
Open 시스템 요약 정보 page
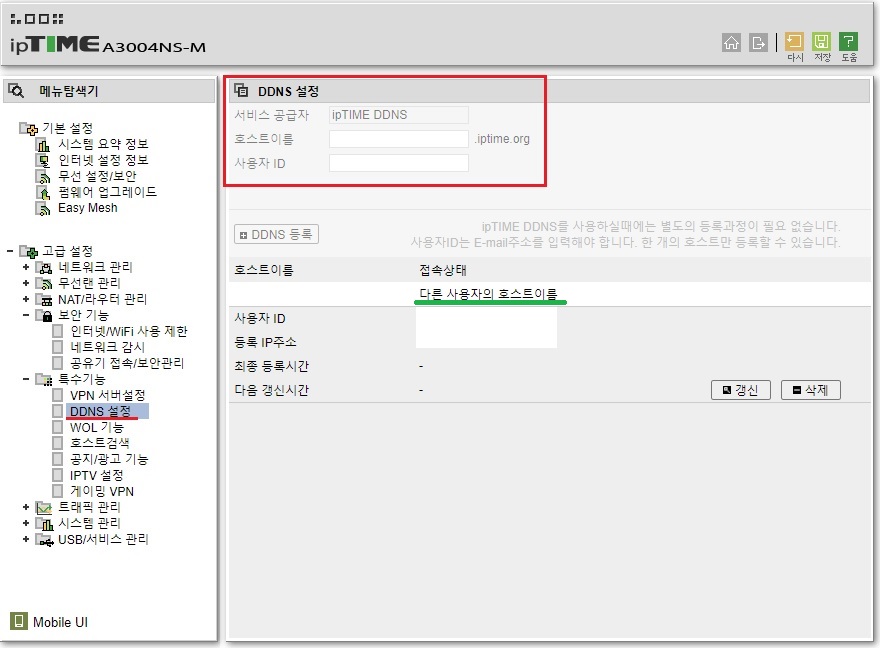[103, 144]
